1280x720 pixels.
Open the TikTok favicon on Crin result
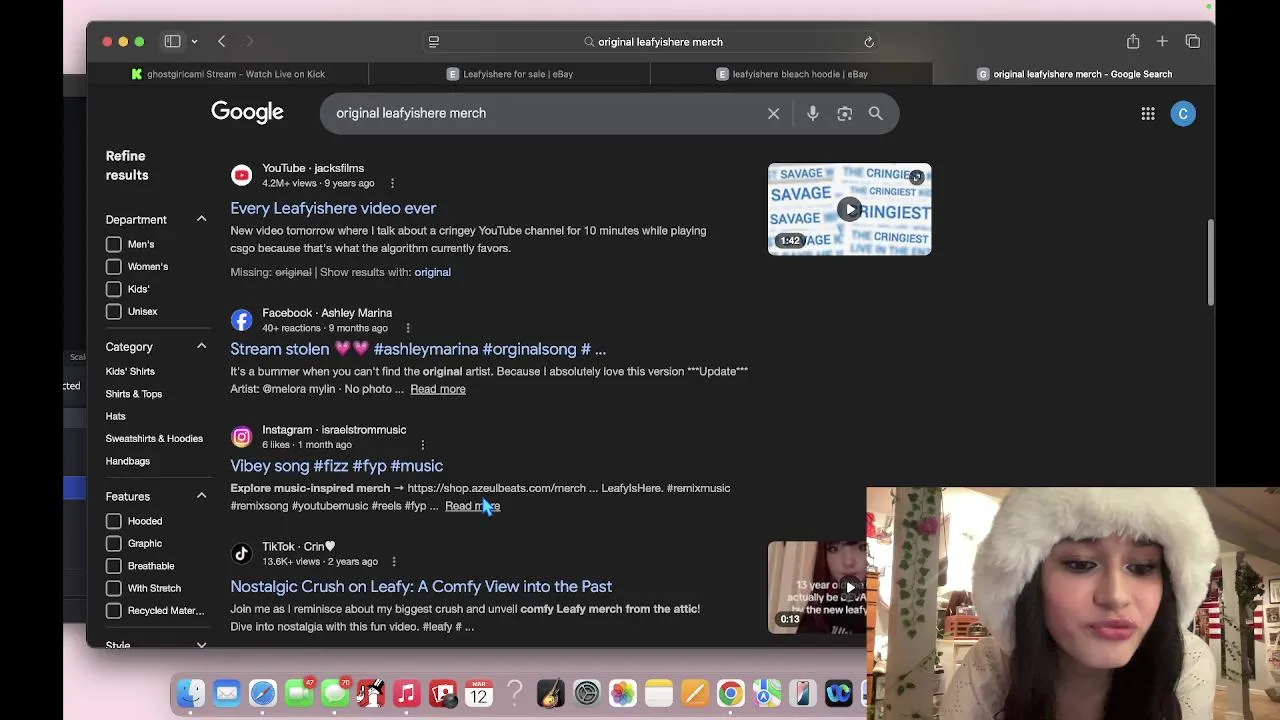tap(241, 554)
